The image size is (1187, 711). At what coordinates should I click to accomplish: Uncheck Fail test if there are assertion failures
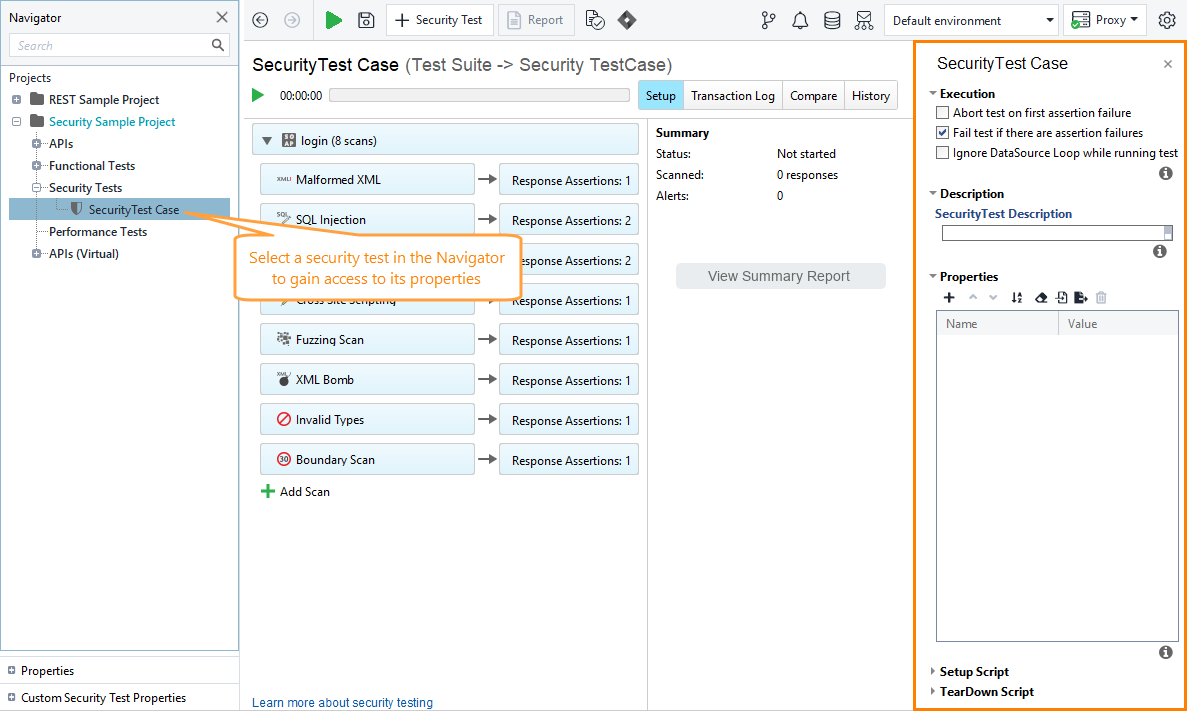941,132
